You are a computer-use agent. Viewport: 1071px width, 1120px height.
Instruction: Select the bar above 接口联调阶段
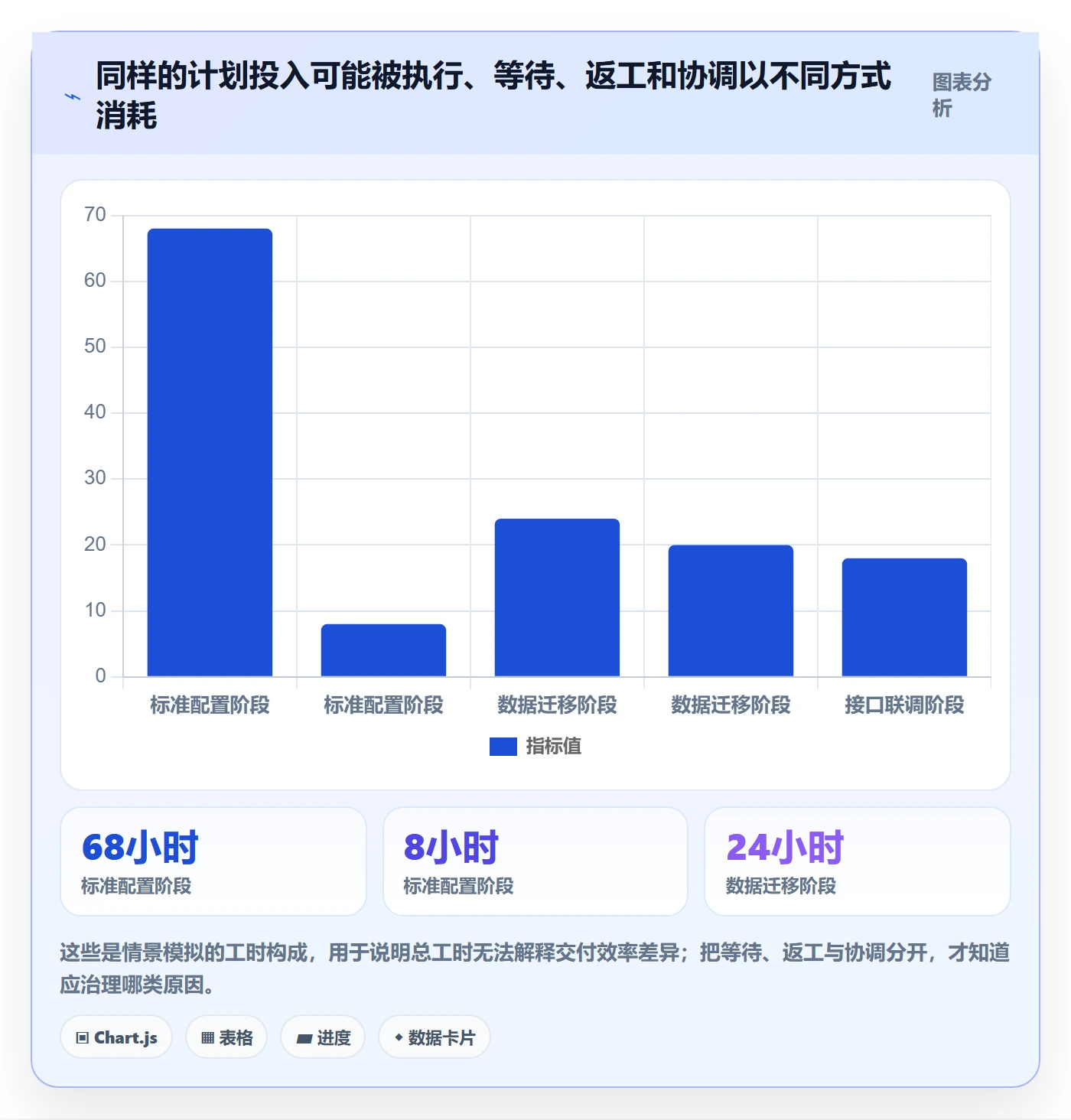coord(904,617)
